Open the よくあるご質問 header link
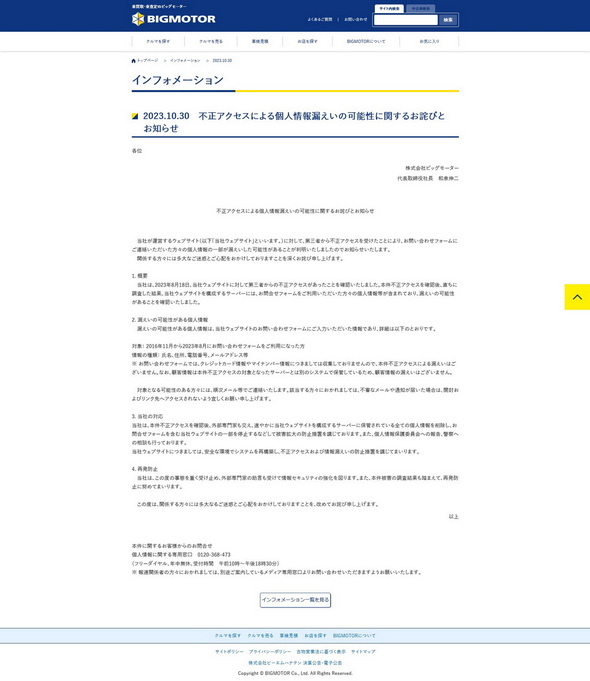Image resolution: width=590 pixels, height=681 pixels. point(320,20)
